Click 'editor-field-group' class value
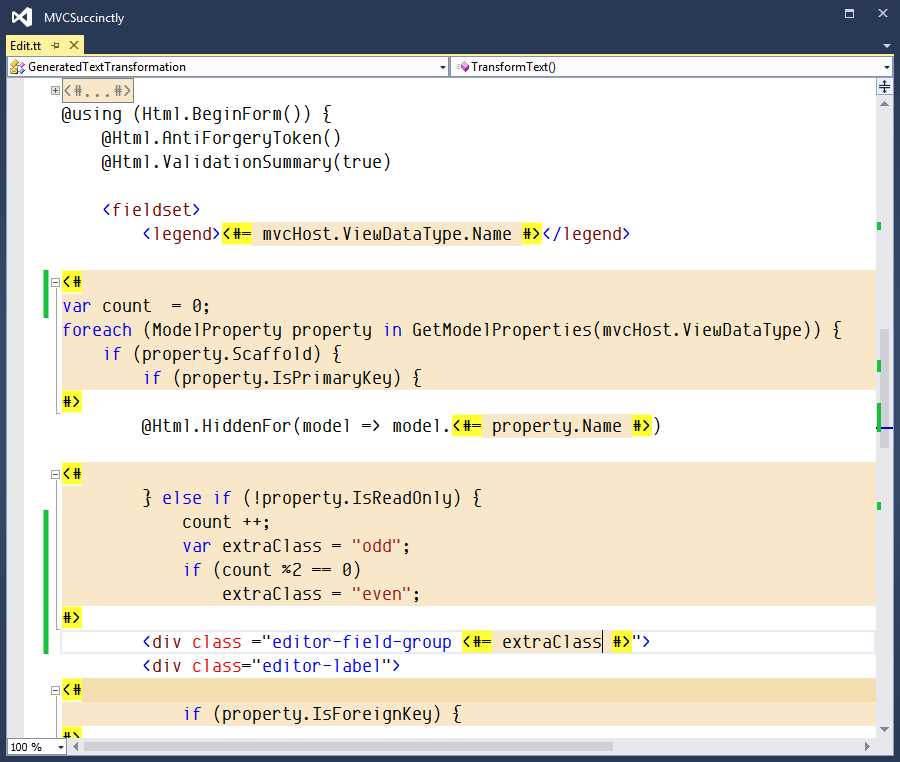 362,642
